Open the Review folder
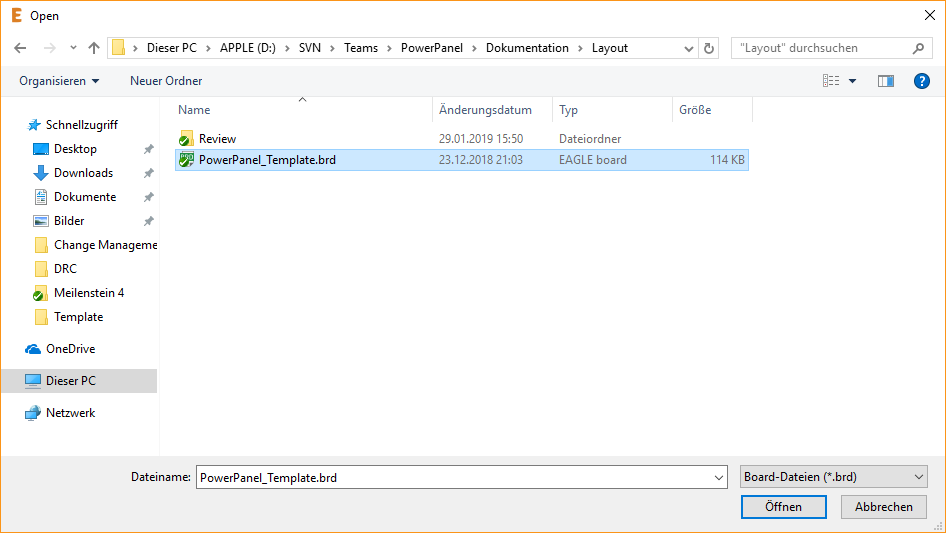 [217, 139]
